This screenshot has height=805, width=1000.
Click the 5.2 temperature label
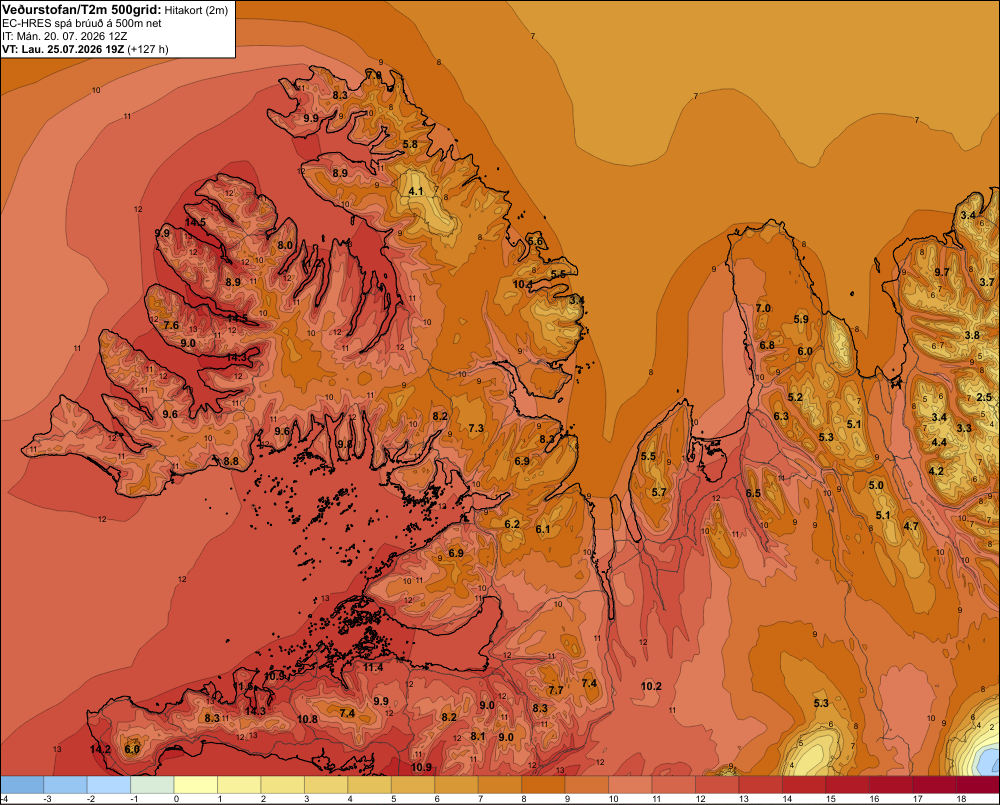tap(795, 397)
